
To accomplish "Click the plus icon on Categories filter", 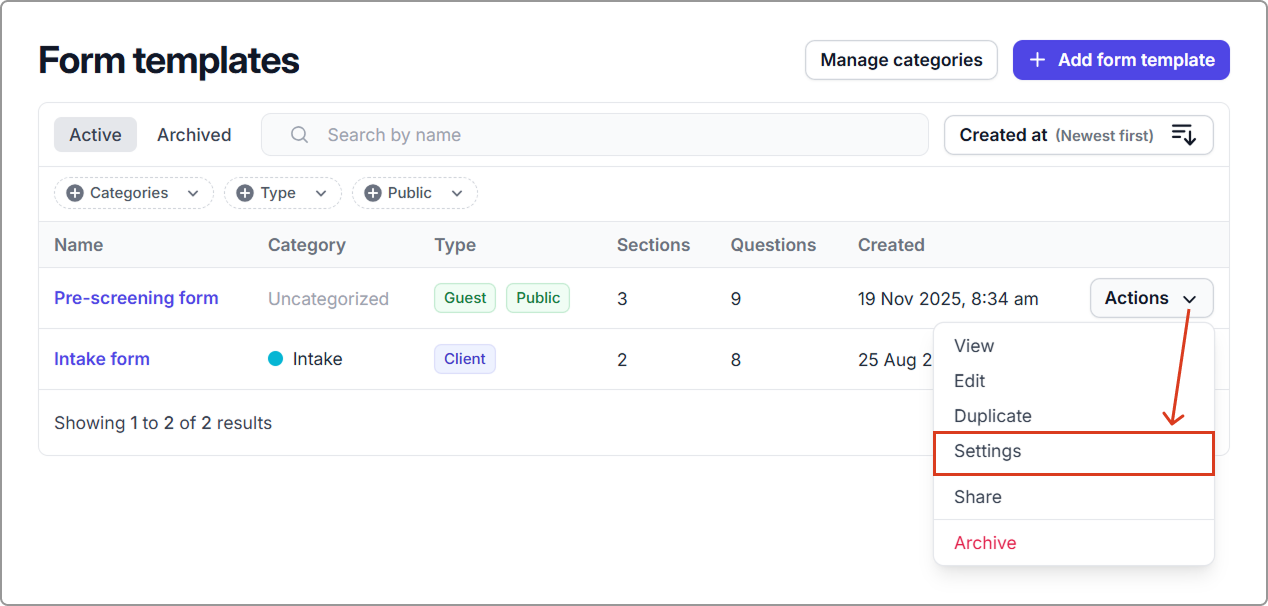I will point(75,193).
